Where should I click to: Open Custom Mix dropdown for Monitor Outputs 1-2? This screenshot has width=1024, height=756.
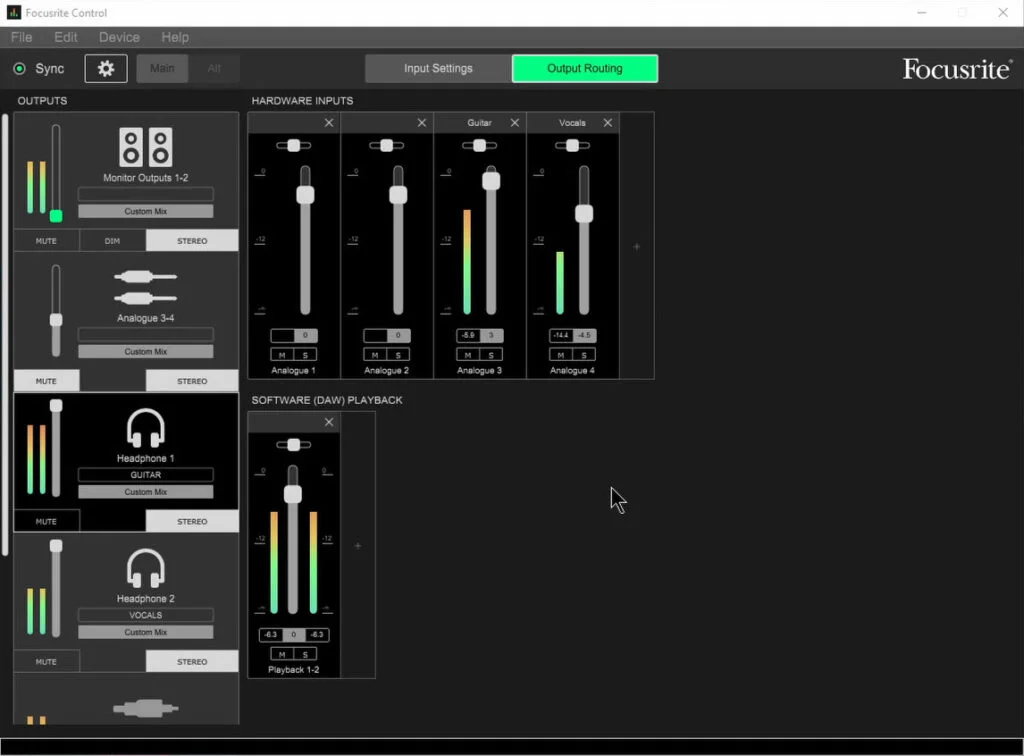click(x=146, y=212)
